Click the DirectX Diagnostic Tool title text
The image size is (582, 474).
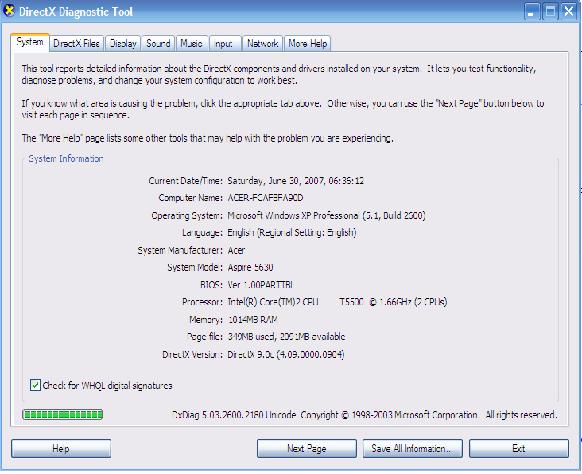pos(76,12)
